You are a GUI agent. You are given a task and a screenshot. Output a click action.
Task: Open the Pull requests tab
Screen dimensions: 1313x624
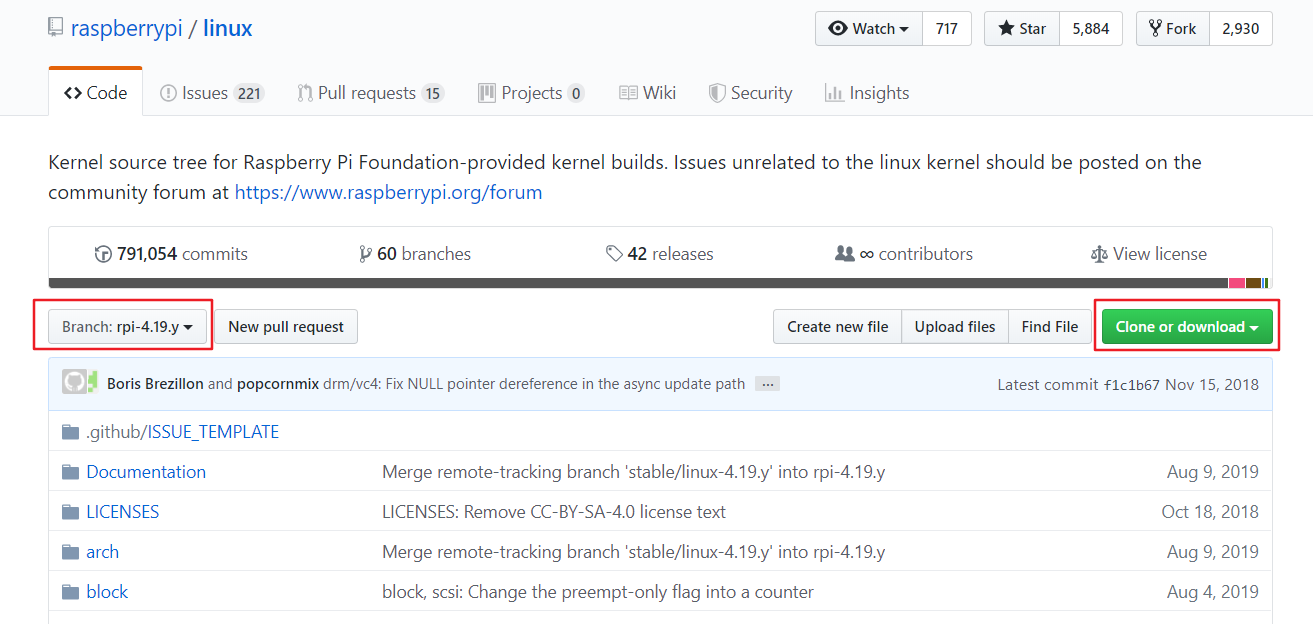point(369,93)
